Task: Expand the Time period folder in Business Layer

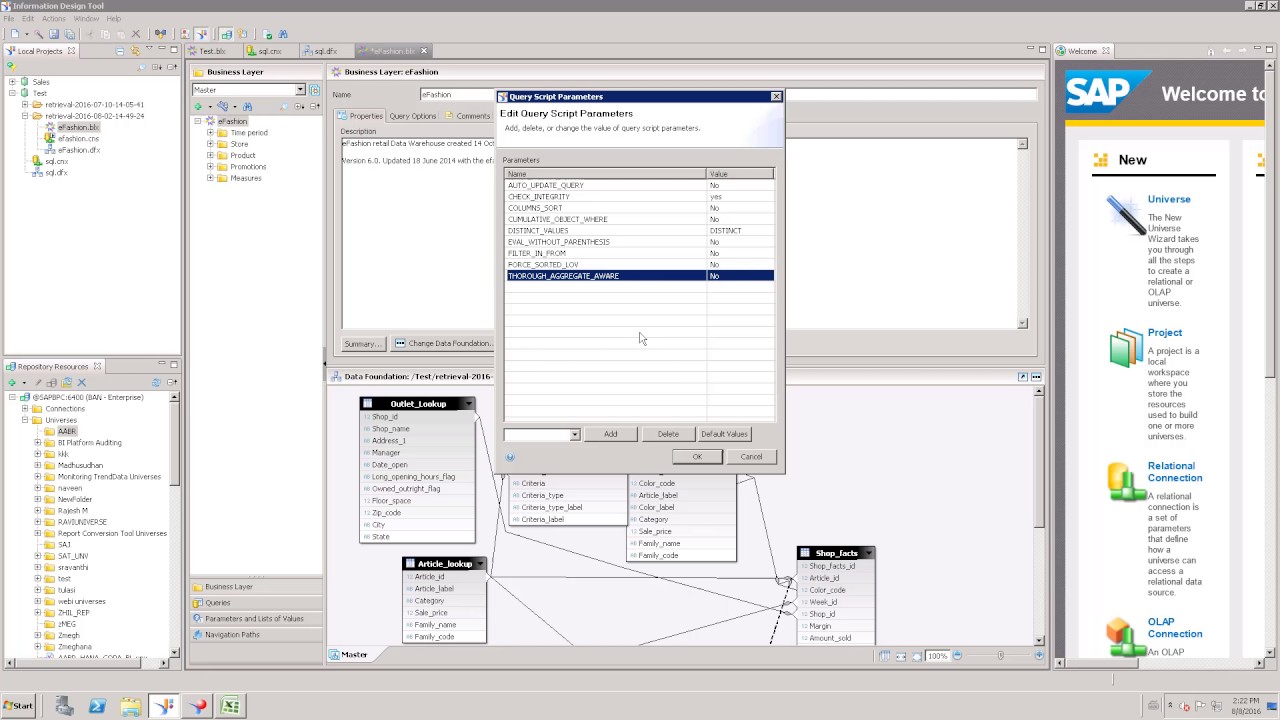Action: [210, 133]
